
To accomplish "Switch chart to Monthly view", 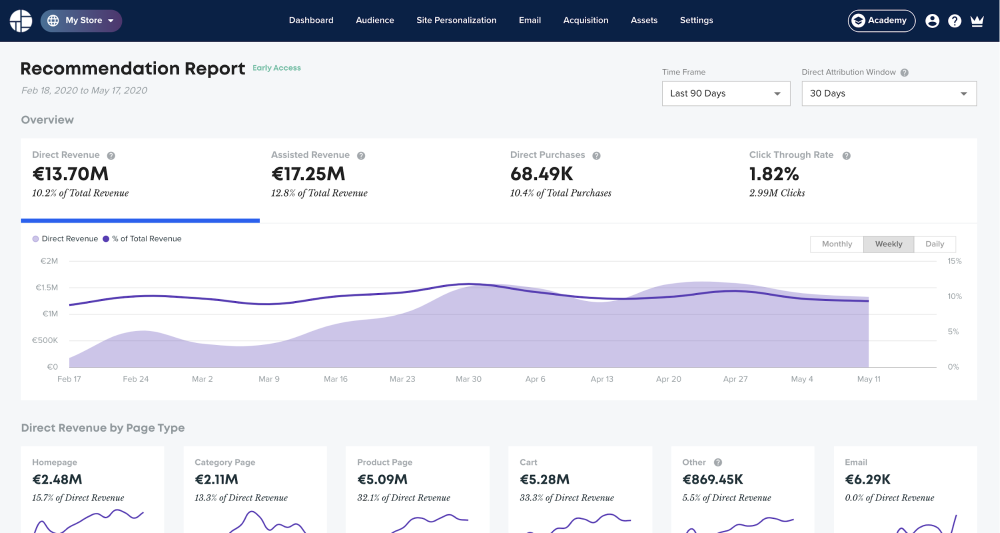I will [837, 244].
